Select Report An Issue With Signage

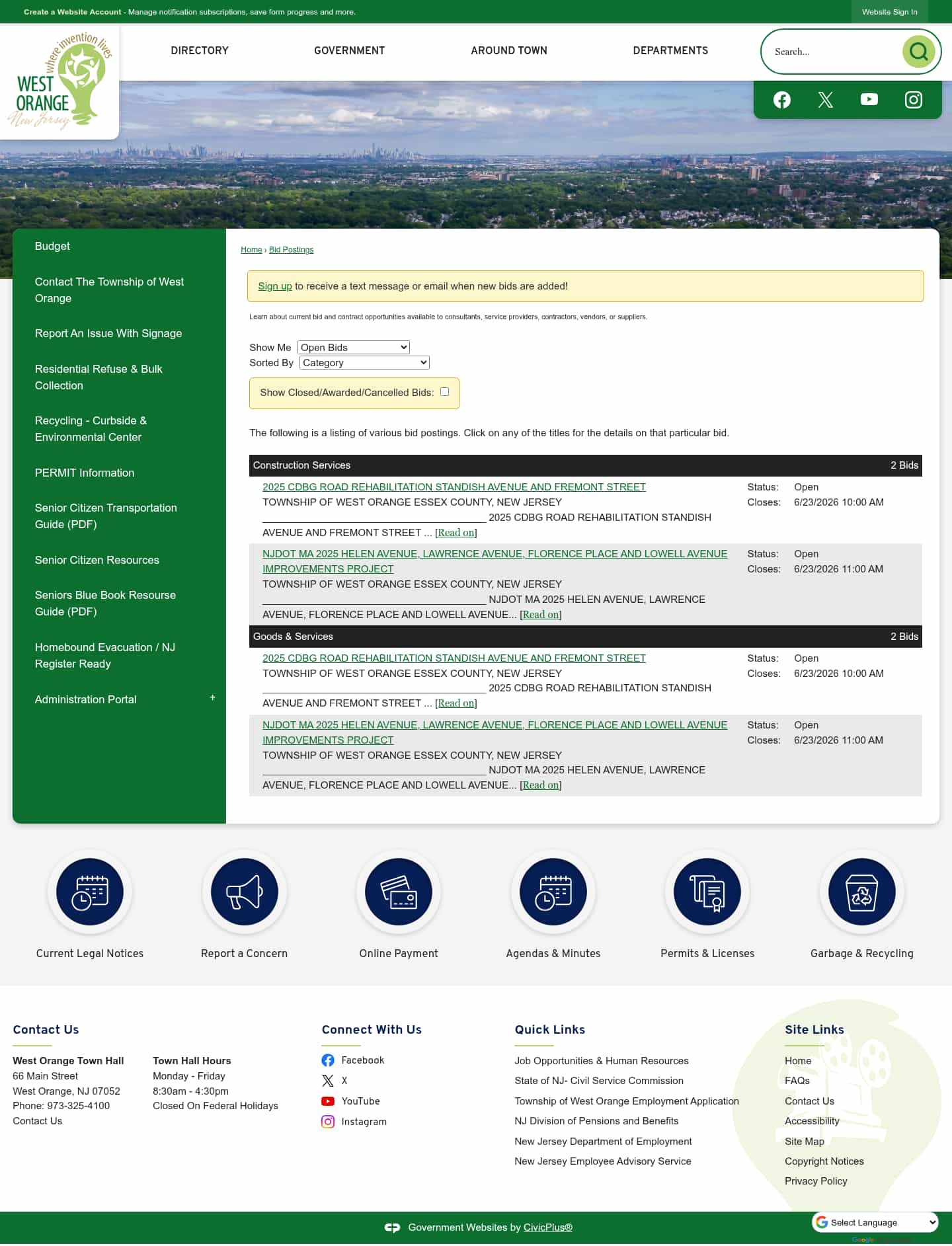[x=108, y=333]
